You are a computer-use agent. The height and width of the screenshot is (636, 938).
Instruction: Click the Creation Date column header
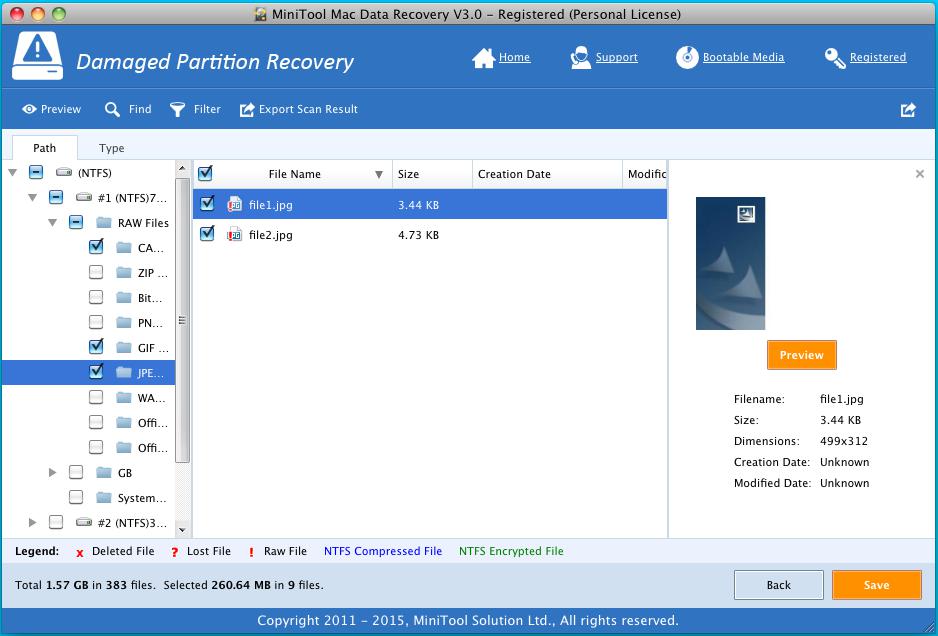(x=547, y=174)
